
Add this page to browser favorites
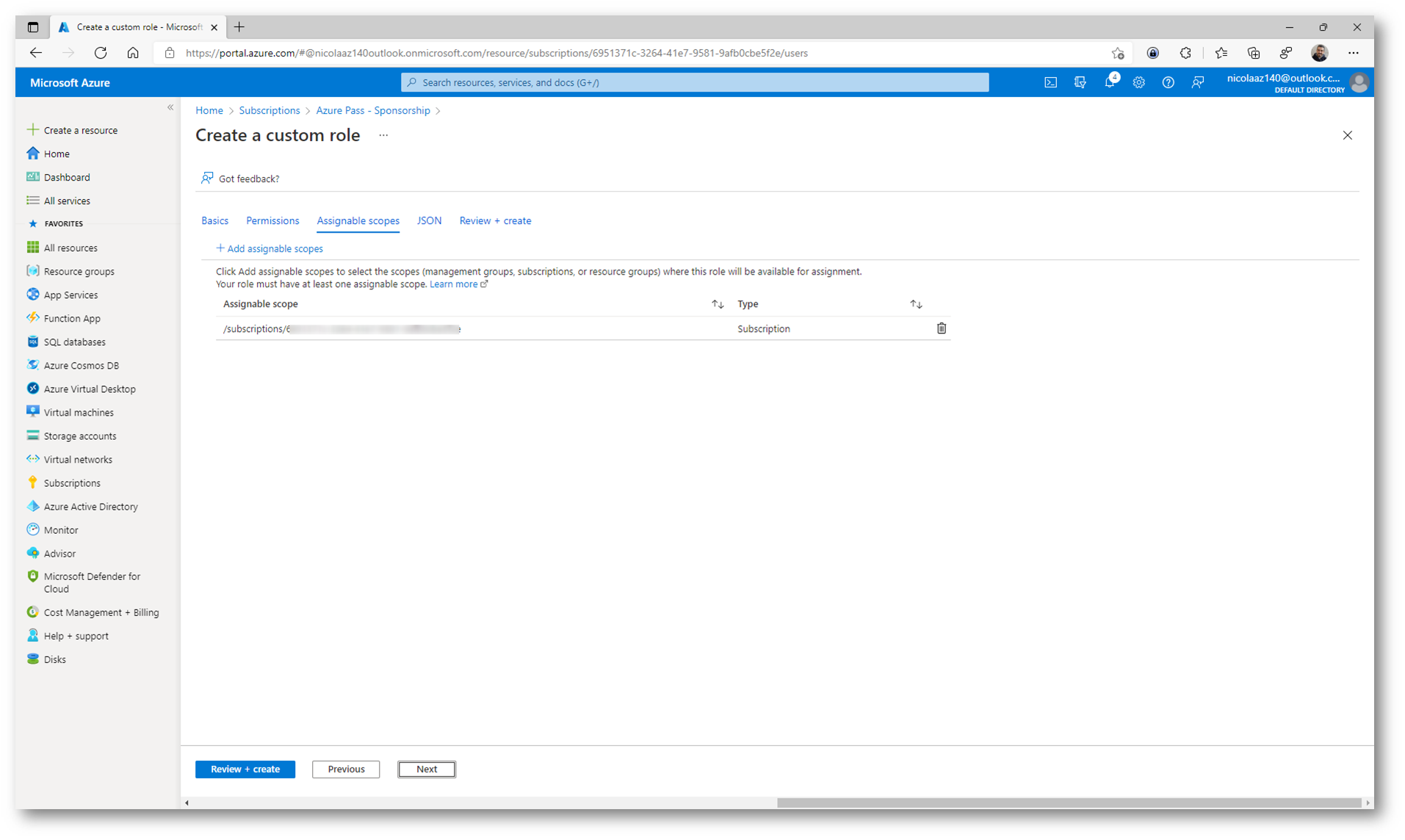pos(1117,53)
